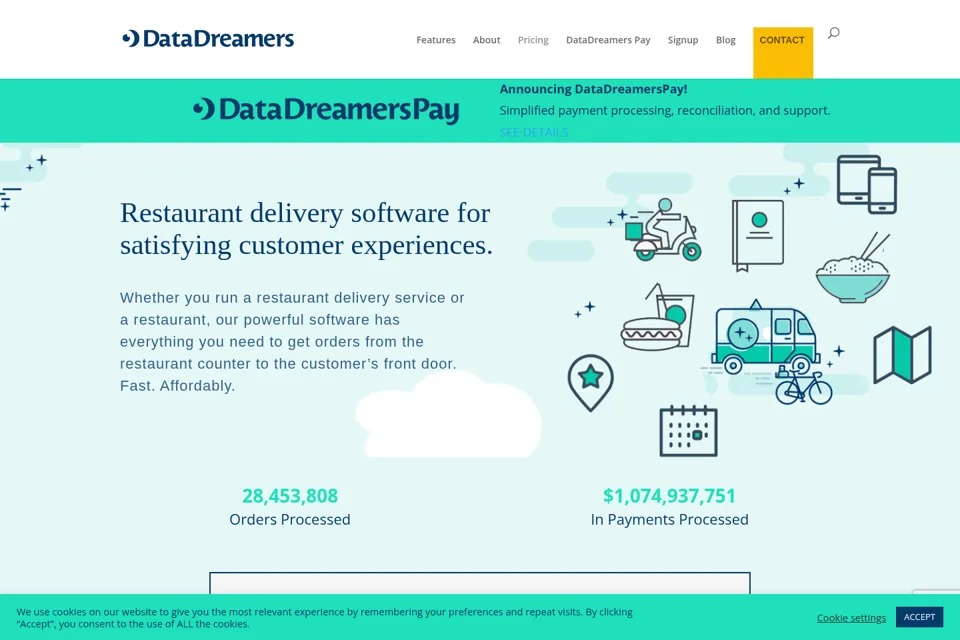Image resolution: width=960 pixels, height=640 pixels.
Task: Visit the Blog from navigation
Action: (x=726, y=40)
